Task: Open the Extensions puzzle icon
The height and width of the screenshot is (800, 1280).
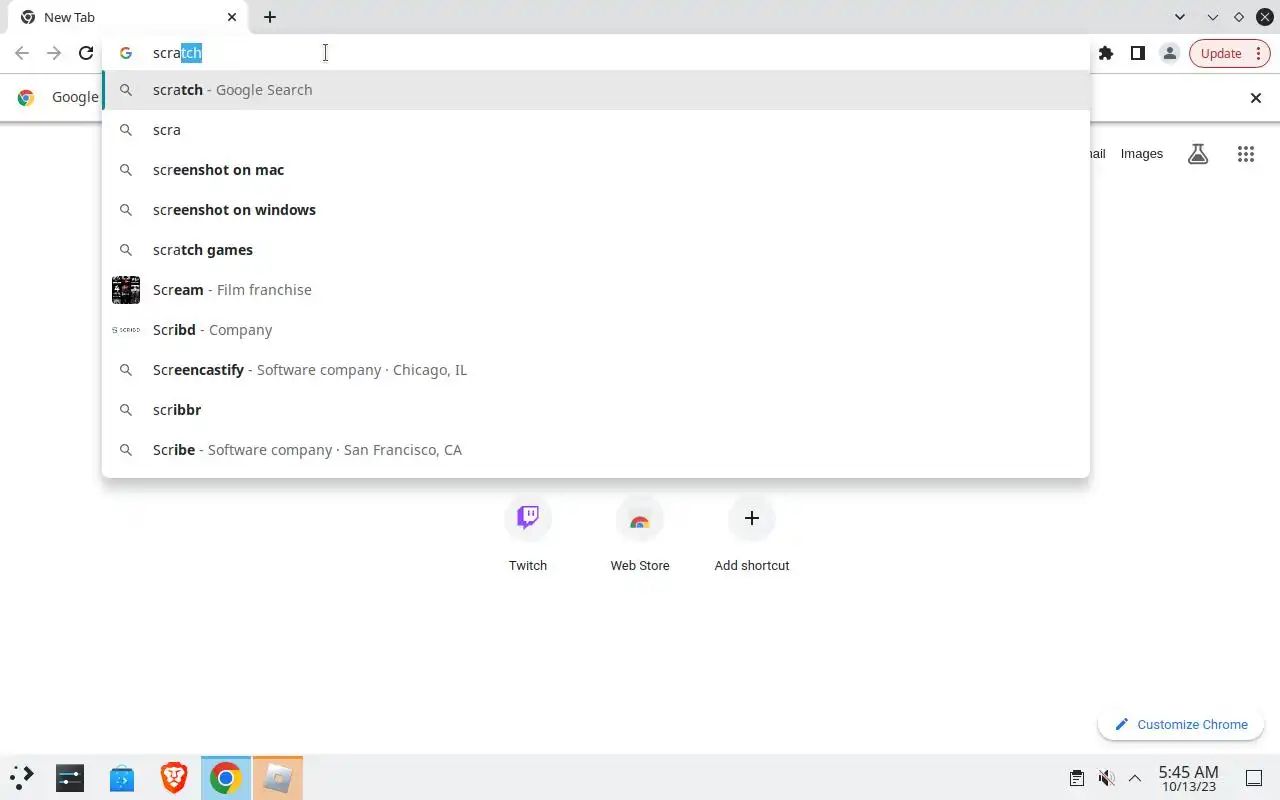Action: [x=1105, y=53]
